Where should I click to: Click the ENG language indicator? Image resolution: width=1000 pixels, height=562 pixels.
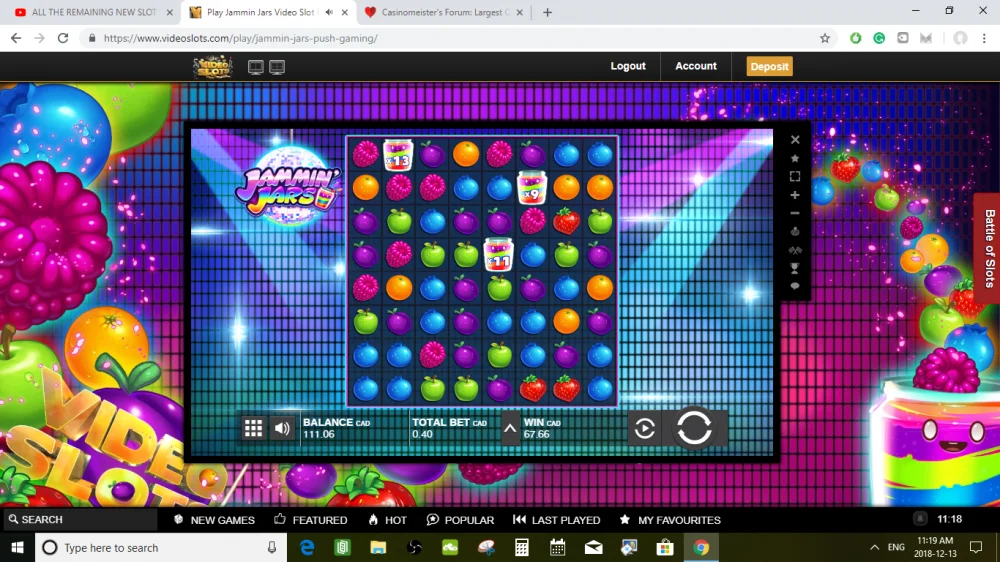coord(896,547)
